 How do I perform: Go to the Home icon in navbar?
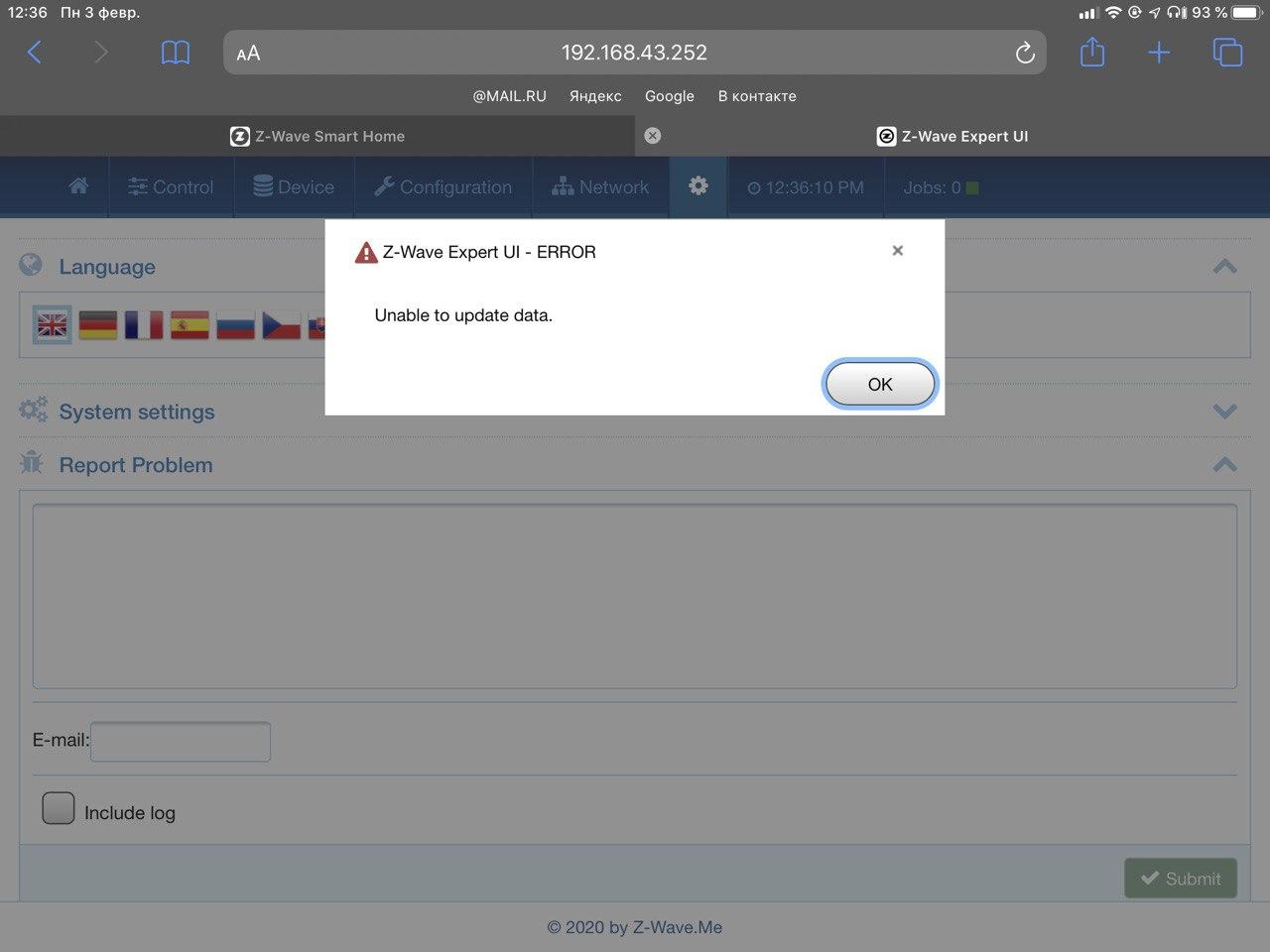pos(78,186)
